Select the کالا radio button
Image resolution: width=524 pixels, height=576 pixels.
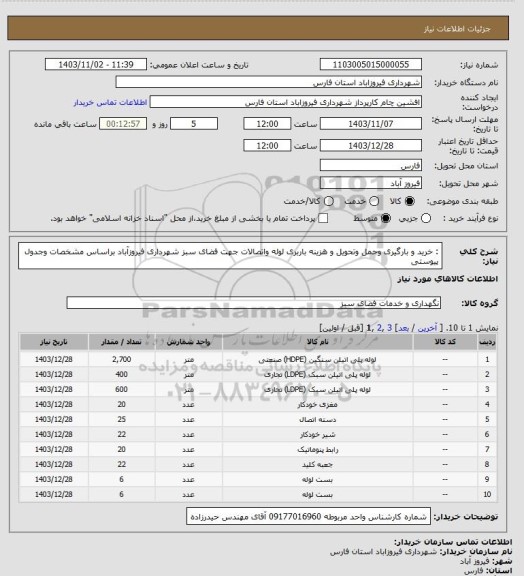[409, 201]
